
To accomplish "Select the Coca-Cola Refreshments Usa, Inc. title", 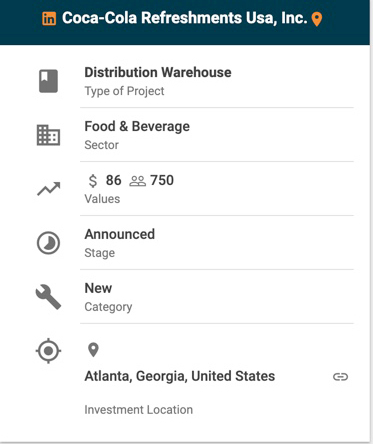I will click(184, 18).
